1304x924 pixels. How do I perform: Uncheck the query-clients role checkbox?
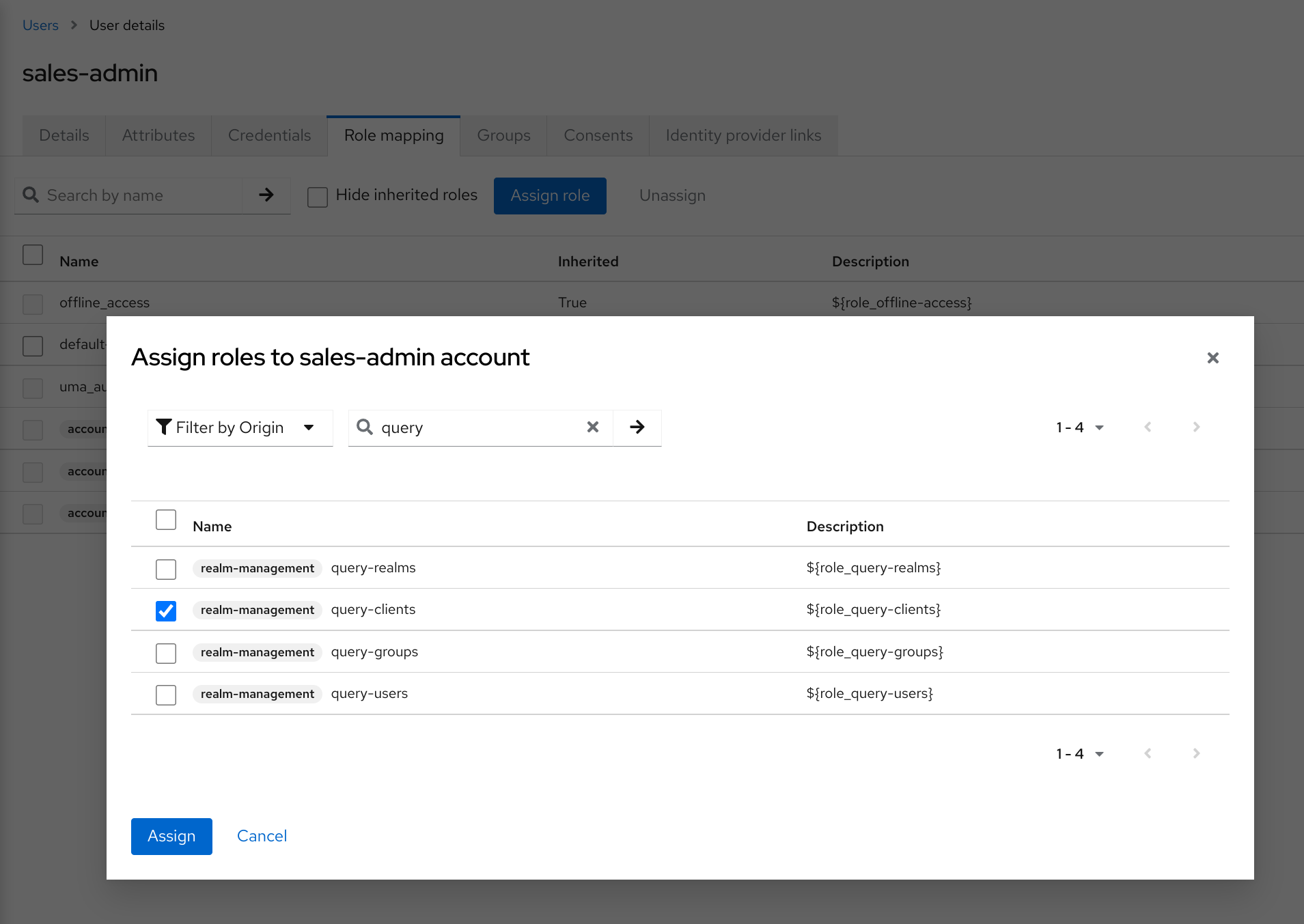(165, 611)
